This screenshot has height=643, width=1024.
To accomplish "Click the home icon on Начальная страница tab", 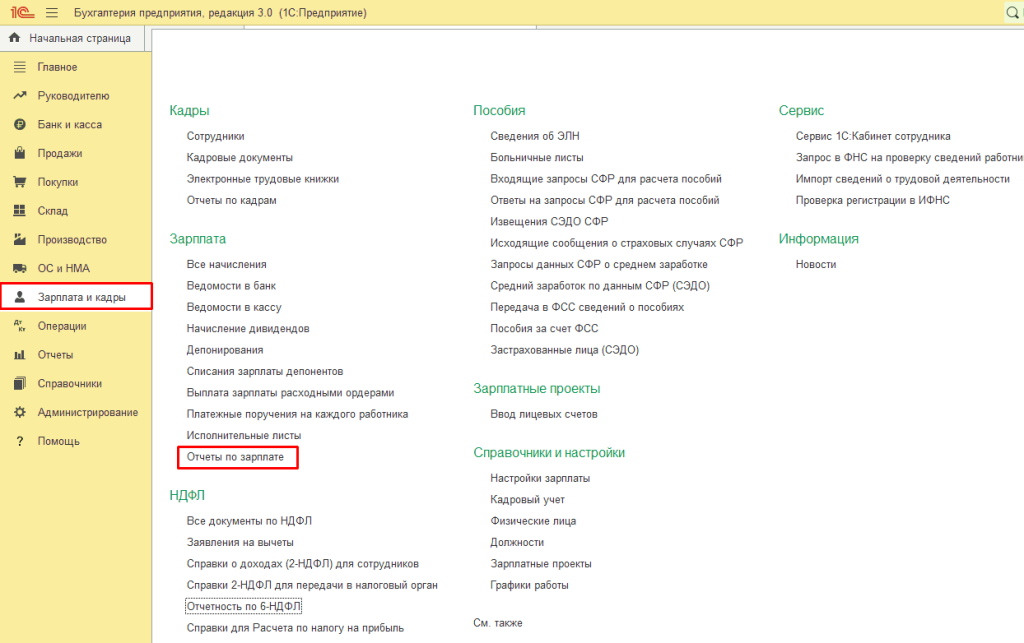I will 15,38.
